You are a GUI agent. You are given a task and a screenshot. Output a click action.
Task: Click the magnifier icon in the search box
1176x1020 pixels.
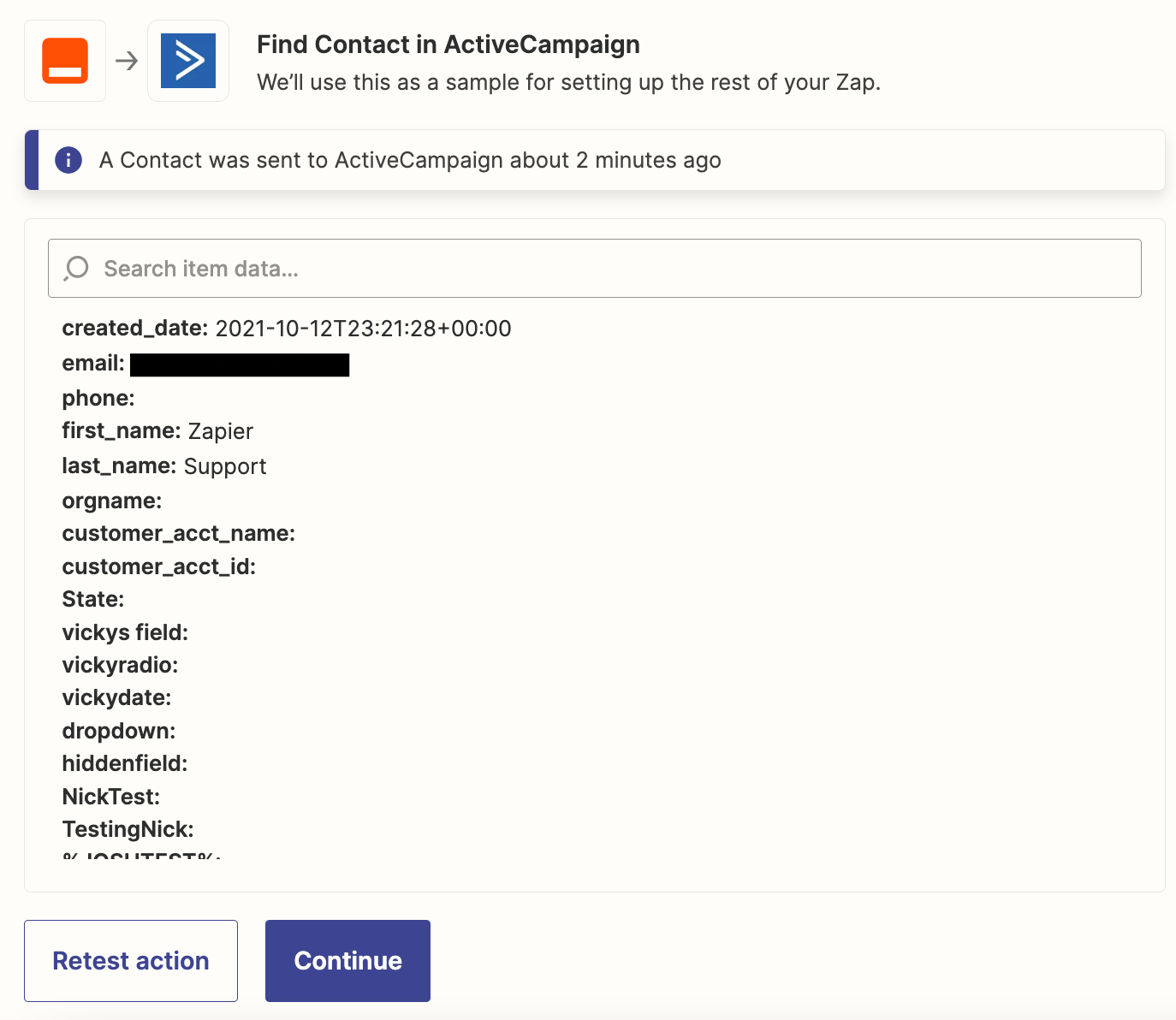(76, 269)
